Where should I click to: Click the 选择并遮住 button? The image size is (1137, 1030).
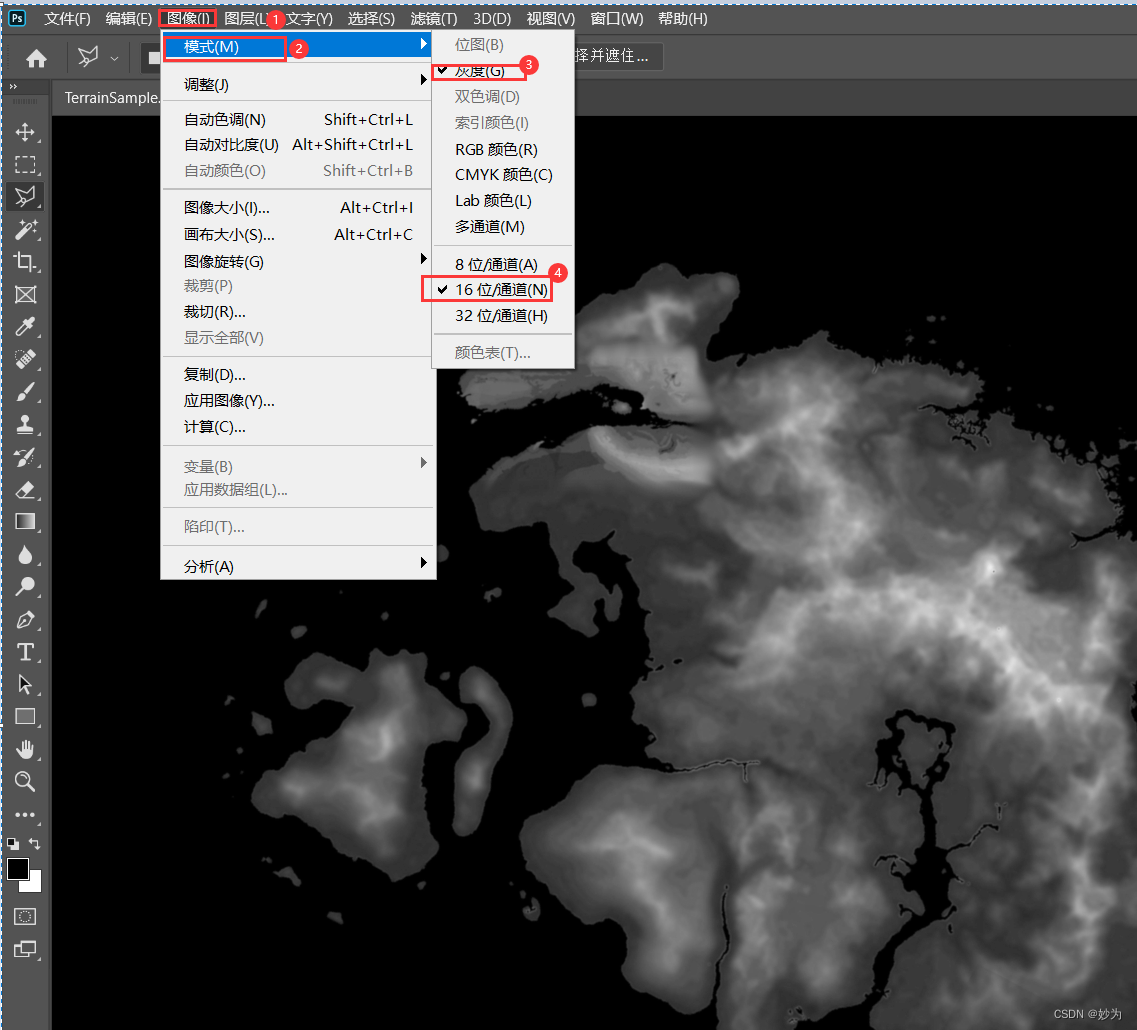pyautogui.click(x=618, y=56)
